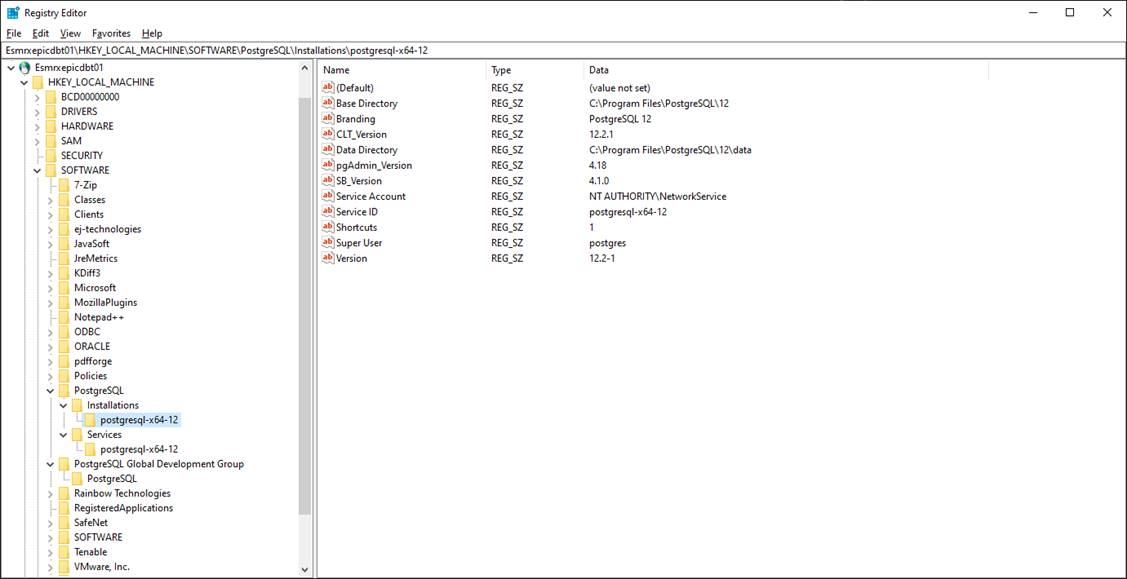Click the folder icon for pdfforge key
The image size is (1127, 579).
[x=64, y=361]
